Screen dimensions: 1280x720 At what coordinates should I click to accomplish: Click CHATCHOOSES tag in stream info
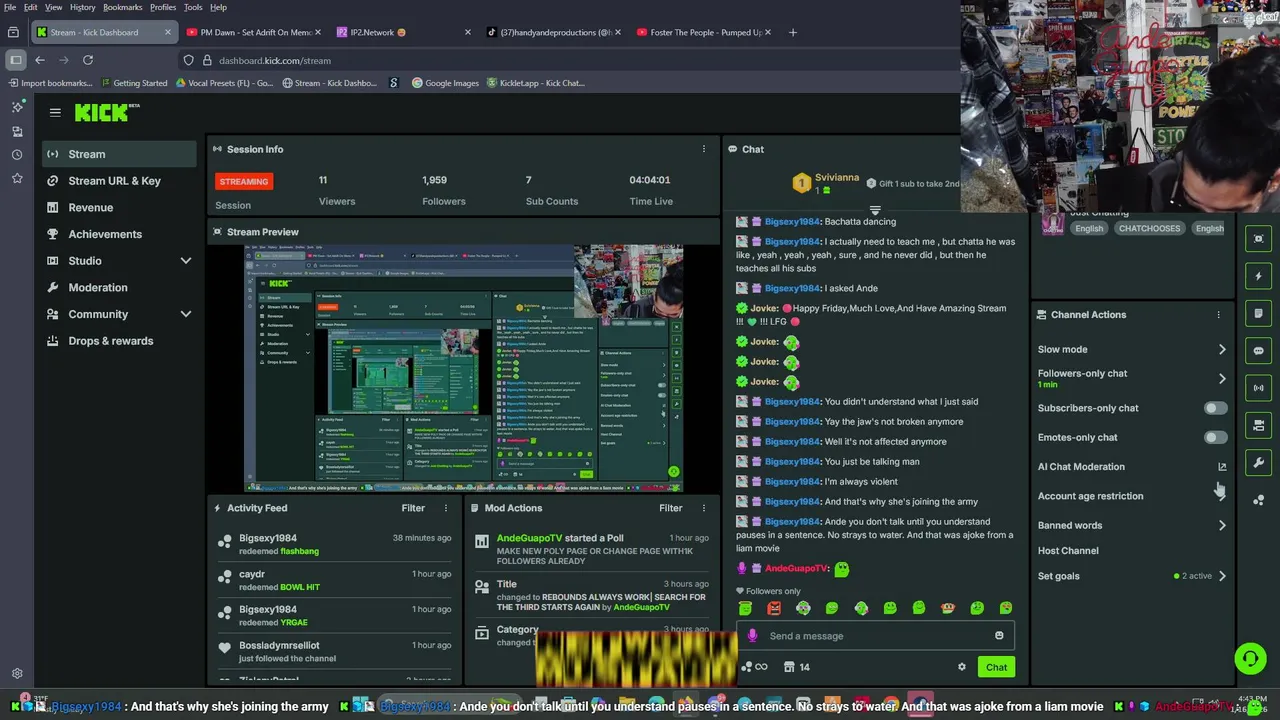click(x=1149, y=229)
